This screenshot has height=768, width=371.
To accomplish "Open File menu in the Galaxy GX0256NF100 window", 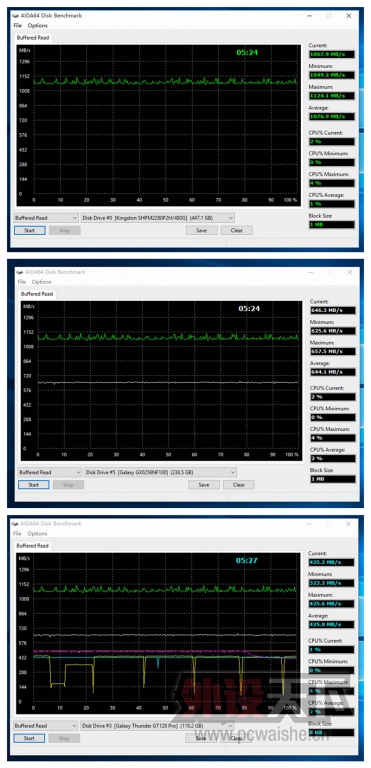I will [22, 282].
